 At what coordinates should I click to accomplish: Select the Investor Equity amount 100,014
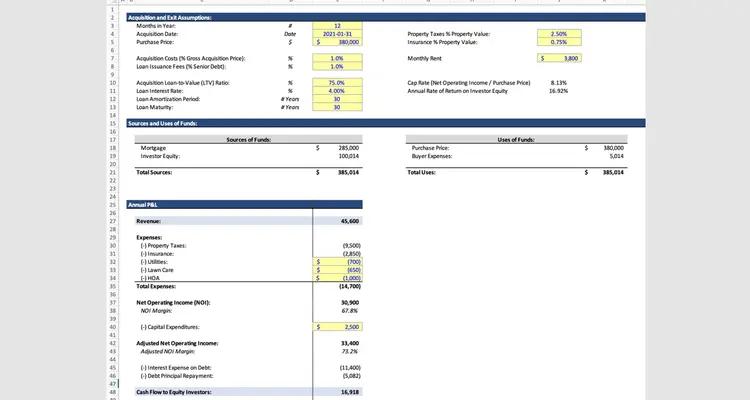click(x=349, y=156)
